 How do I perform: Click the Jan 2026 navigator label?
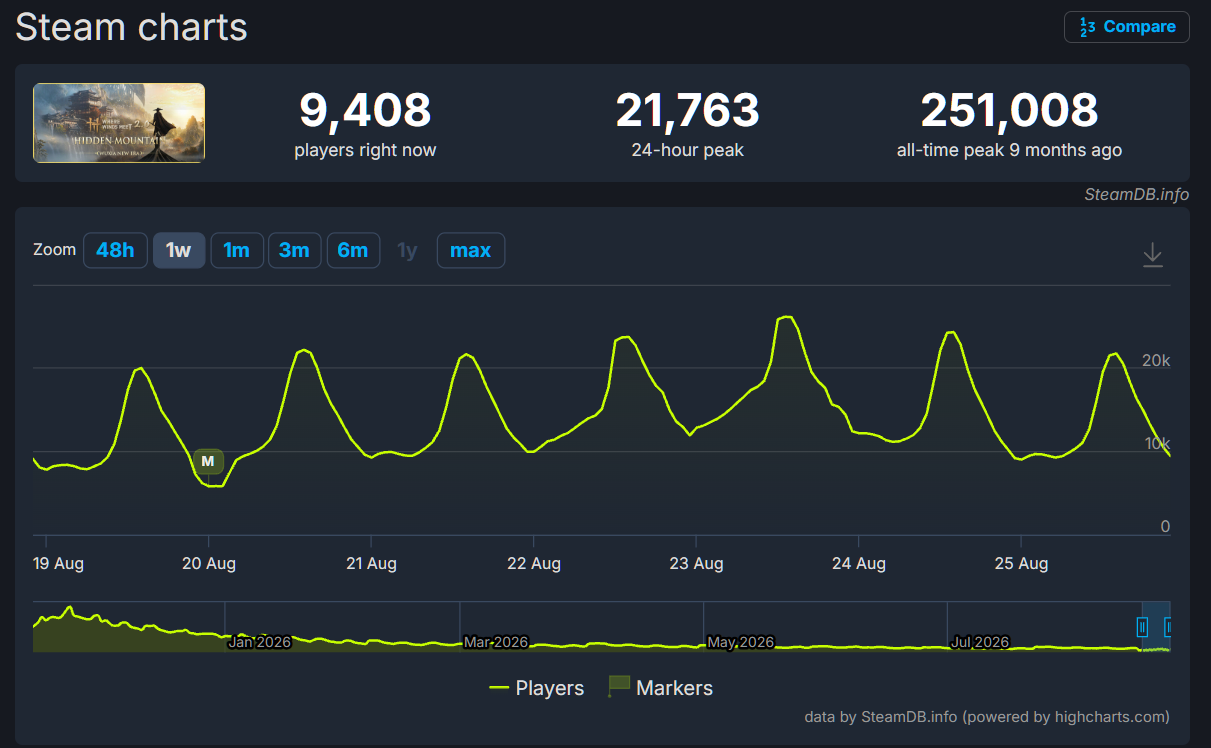[x=260, y=642]
